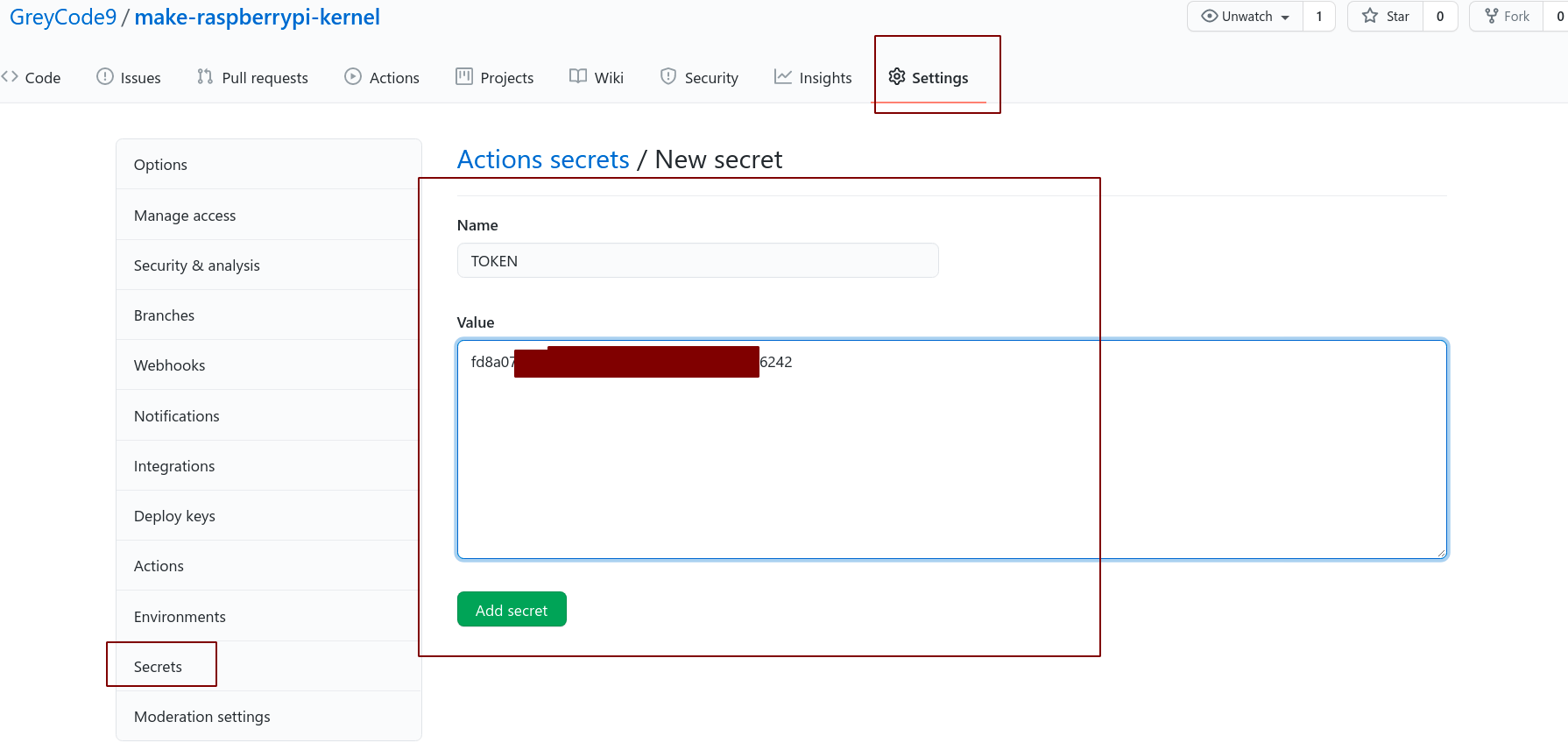Open Manage access settings
The image size is (1568, 750).
point(269,216)
